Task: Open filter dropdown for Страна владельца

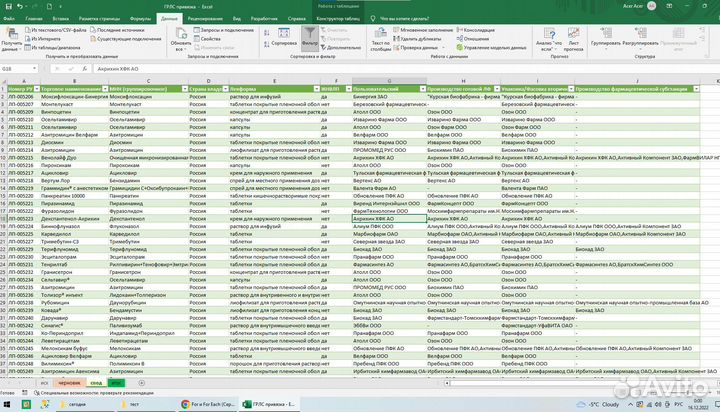Action: click(x=225, y=89)
